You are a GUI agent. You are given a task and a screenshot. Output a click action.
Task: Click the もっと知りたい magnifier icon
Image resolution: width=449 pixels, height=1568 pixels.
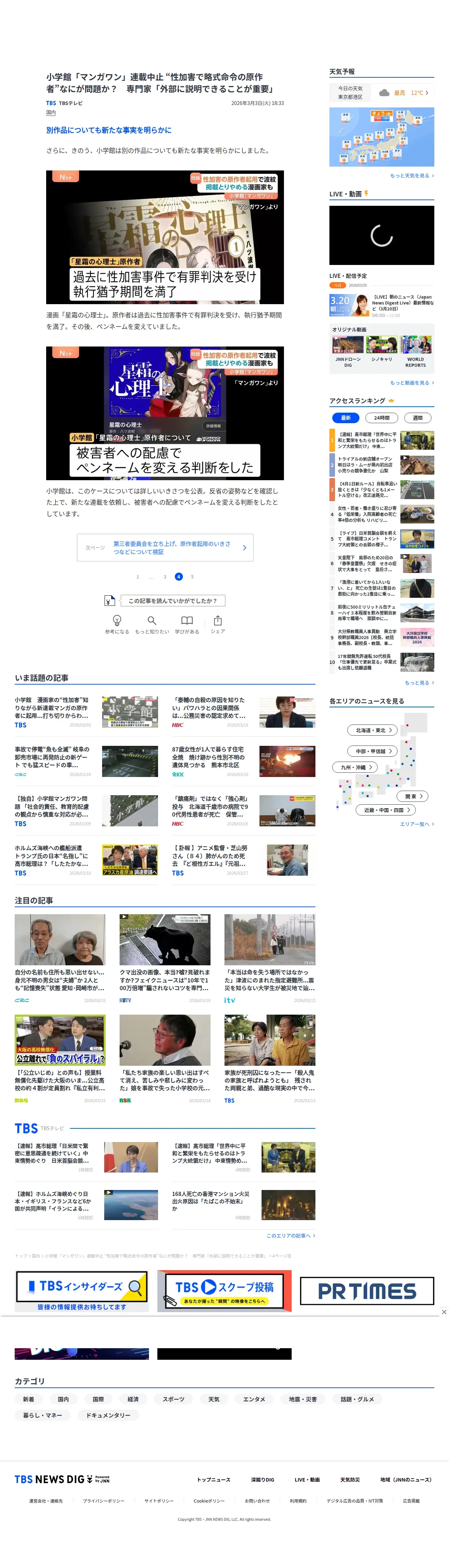pos(152,620)
